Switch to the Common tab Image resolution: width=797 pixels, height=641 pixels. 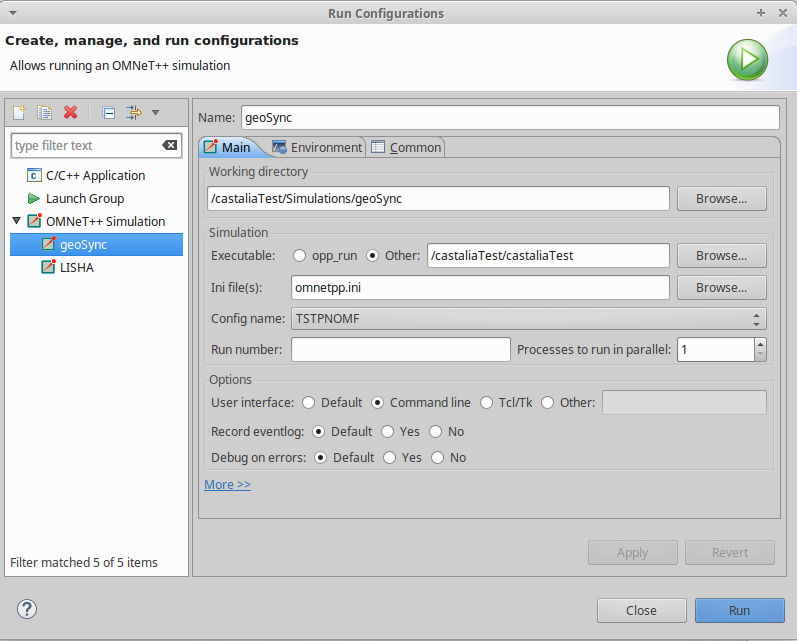point(406,147)
